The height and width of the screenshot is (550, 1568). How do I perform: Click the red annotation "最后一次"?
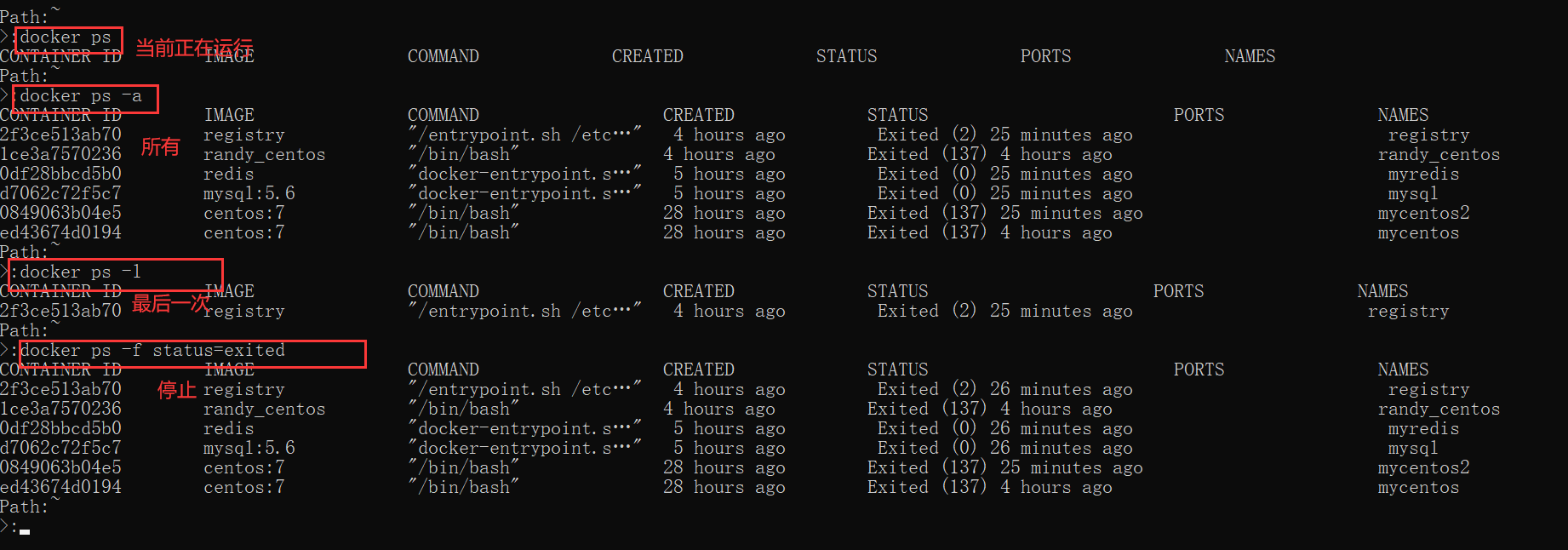pyautogui.click(x=170, y=303)
